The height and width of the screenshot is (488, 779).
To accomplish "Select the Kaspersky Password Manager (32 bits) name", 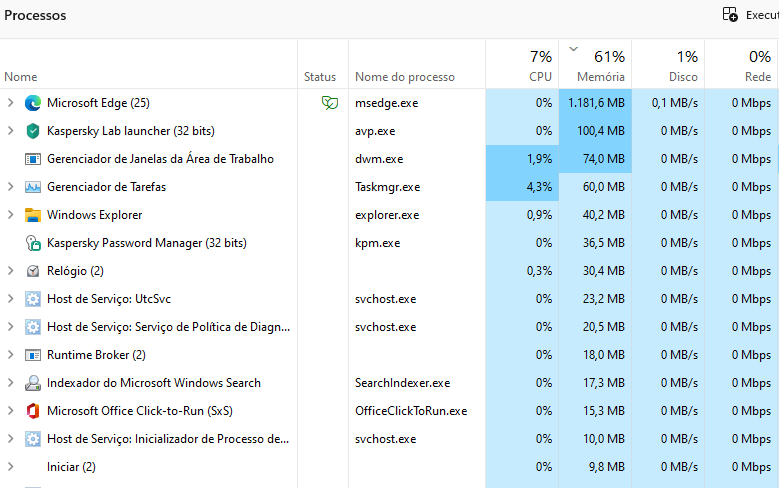I will tap(147, 243).
